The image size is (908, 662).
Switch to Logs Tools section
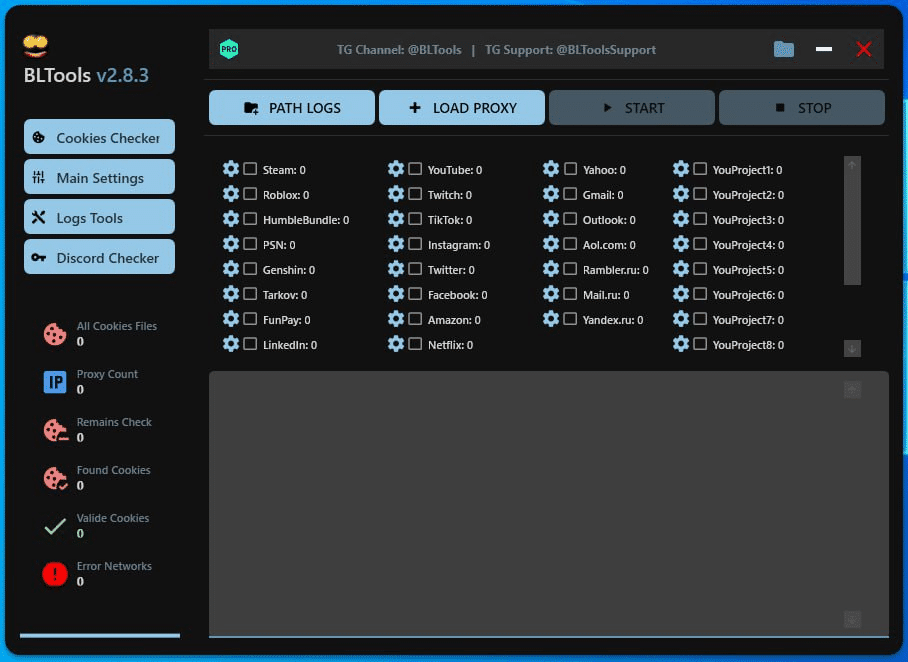point(99,217)
